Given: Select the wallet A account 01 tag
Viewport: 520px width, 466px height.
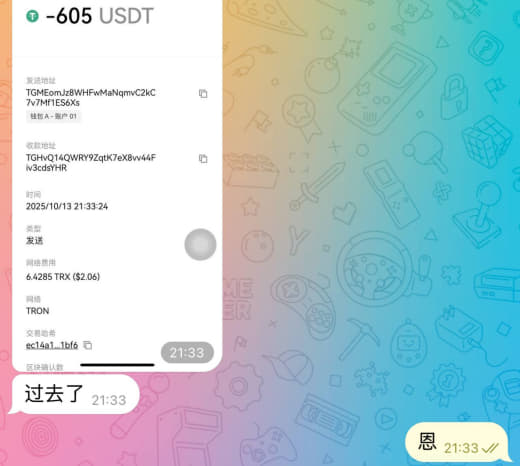Looking at the screenshot, I should (x=53, y=116).
